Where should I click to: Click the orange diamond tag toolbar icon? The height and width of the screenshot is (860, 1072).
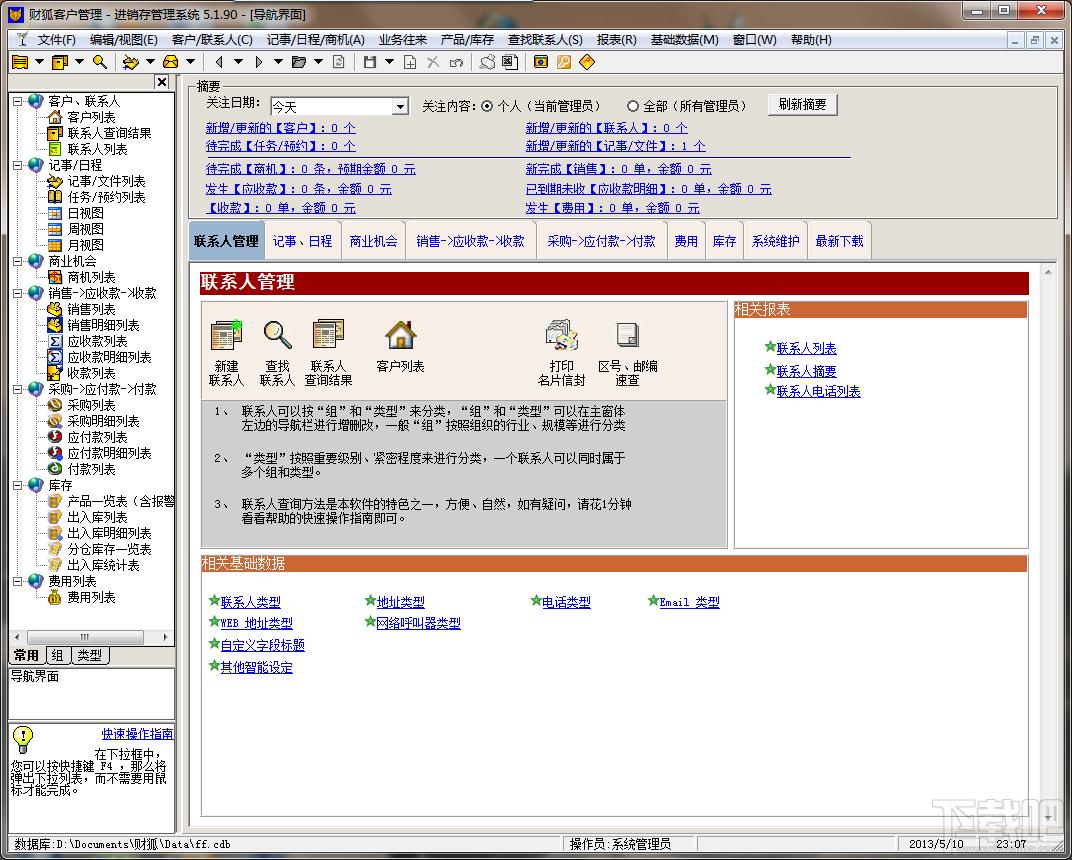coord(587,62)
